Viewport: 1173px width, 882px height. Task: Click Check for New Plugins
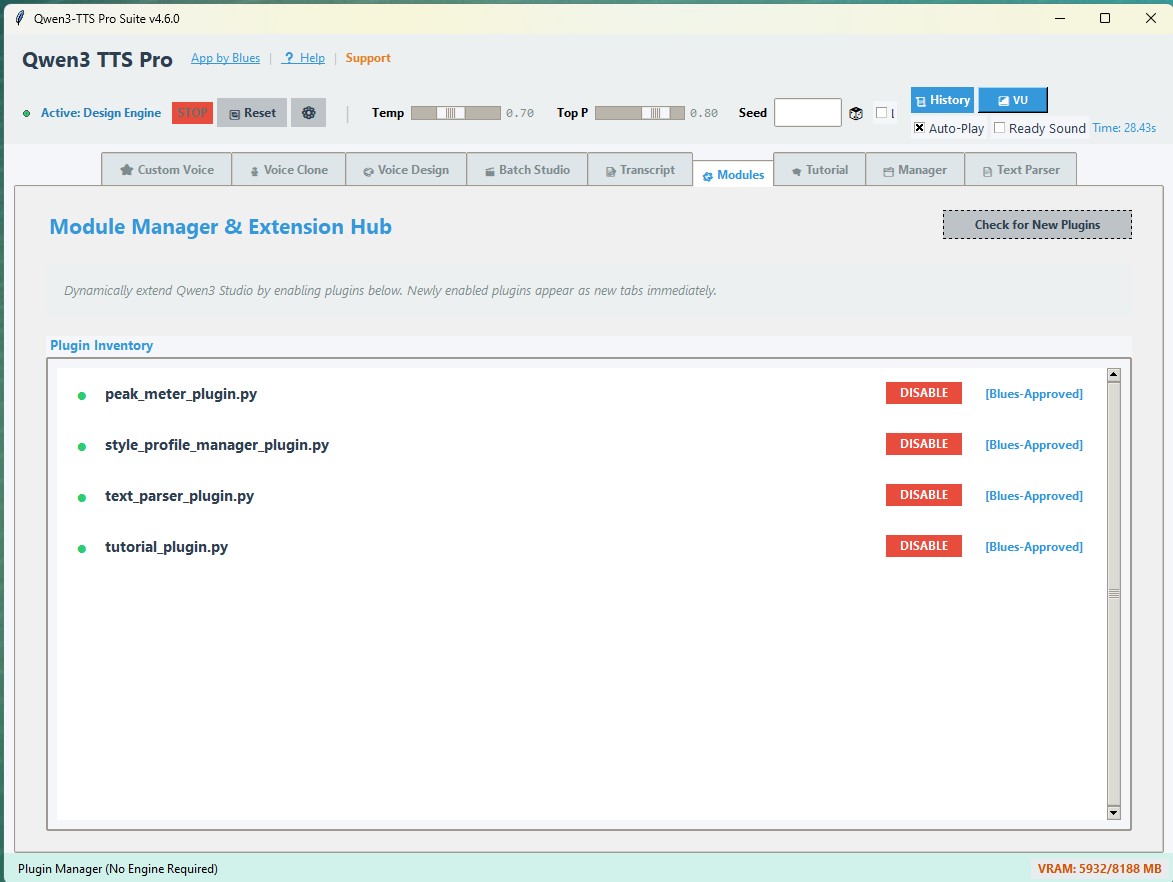tap(1036, 224)
